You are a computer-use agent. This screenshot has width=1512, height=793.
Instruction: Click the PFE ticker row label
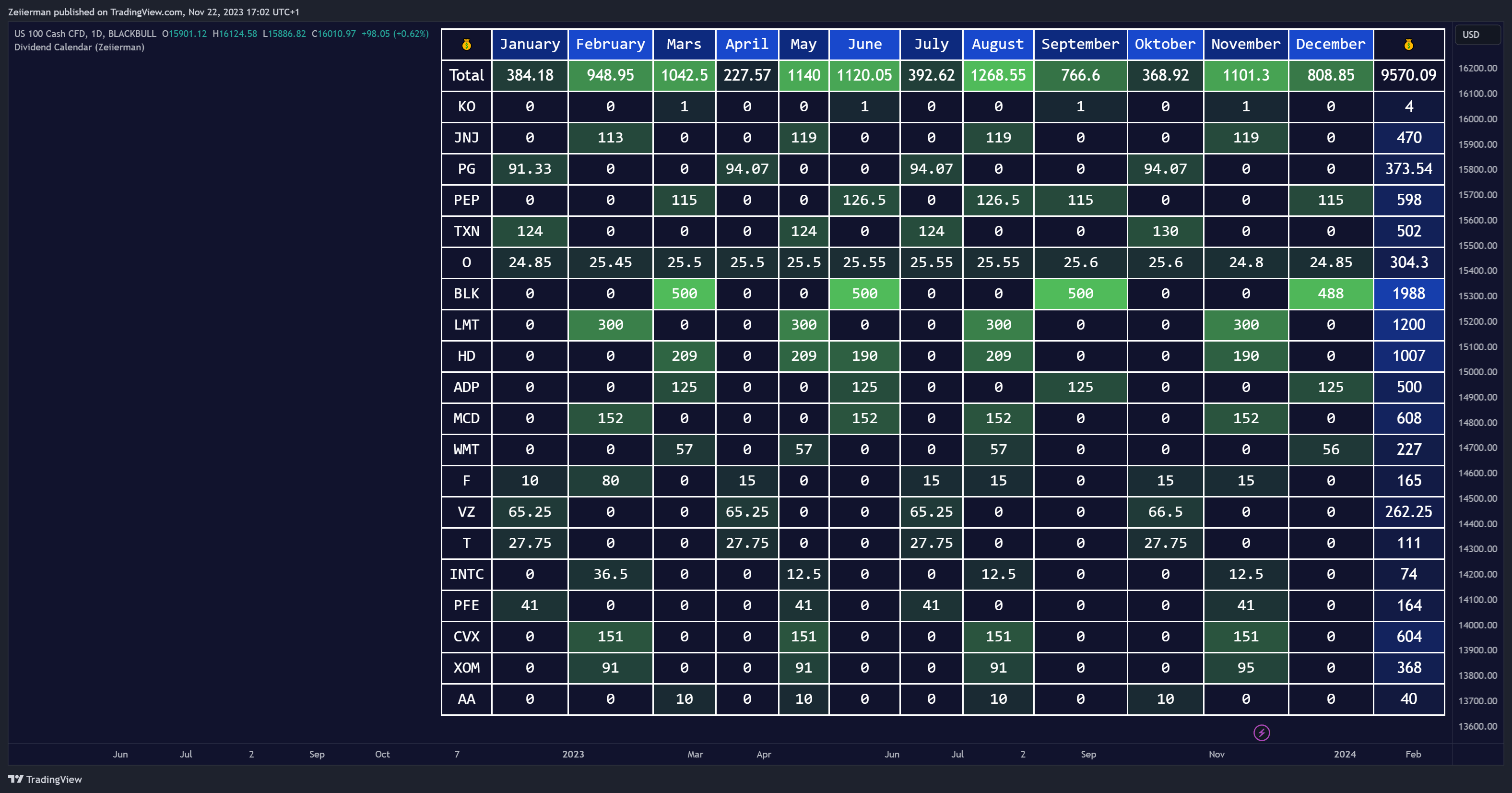click(467, 605)
